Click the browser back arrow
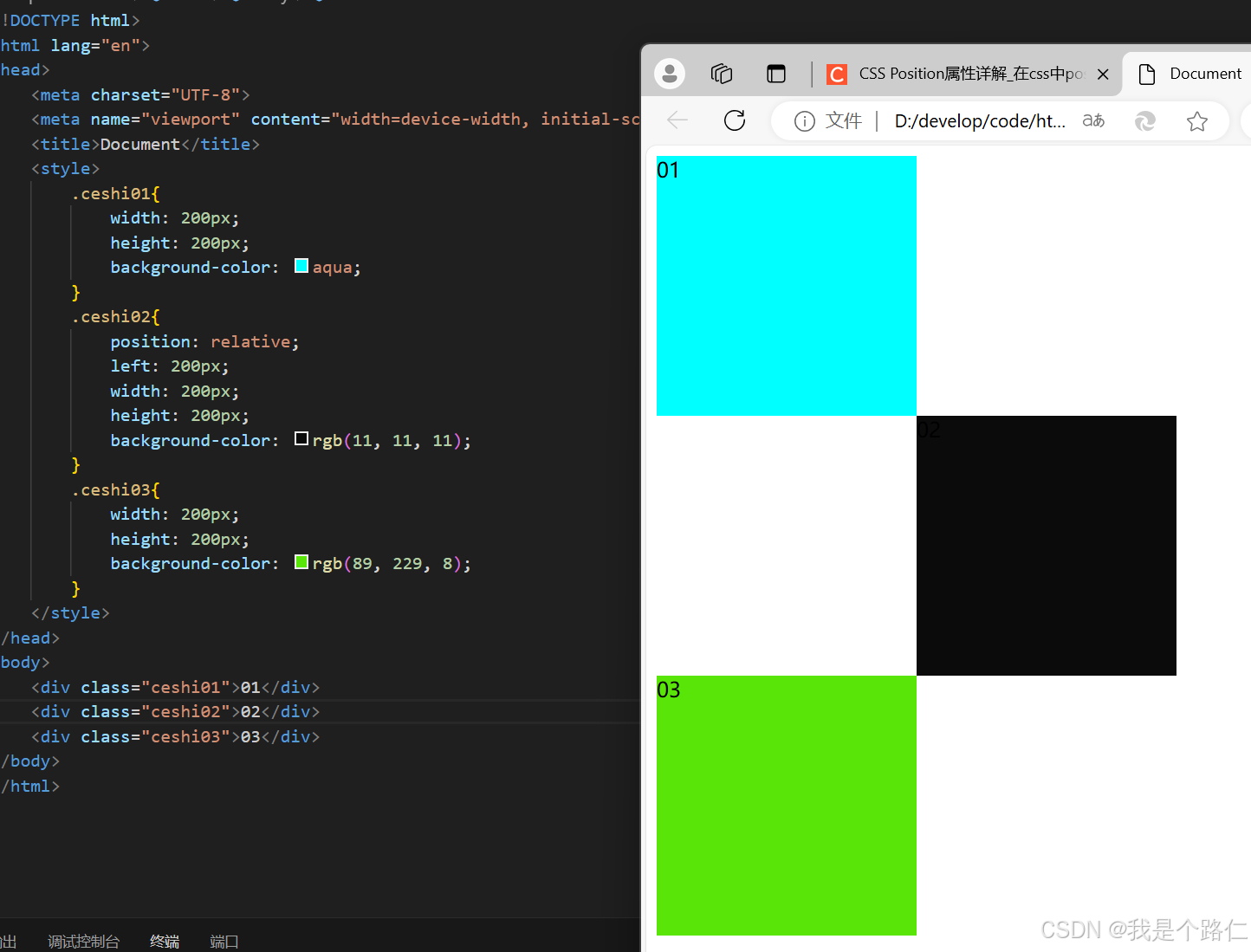The height and width of the screenshot is (952, 1251). click(x=677, y=120)
